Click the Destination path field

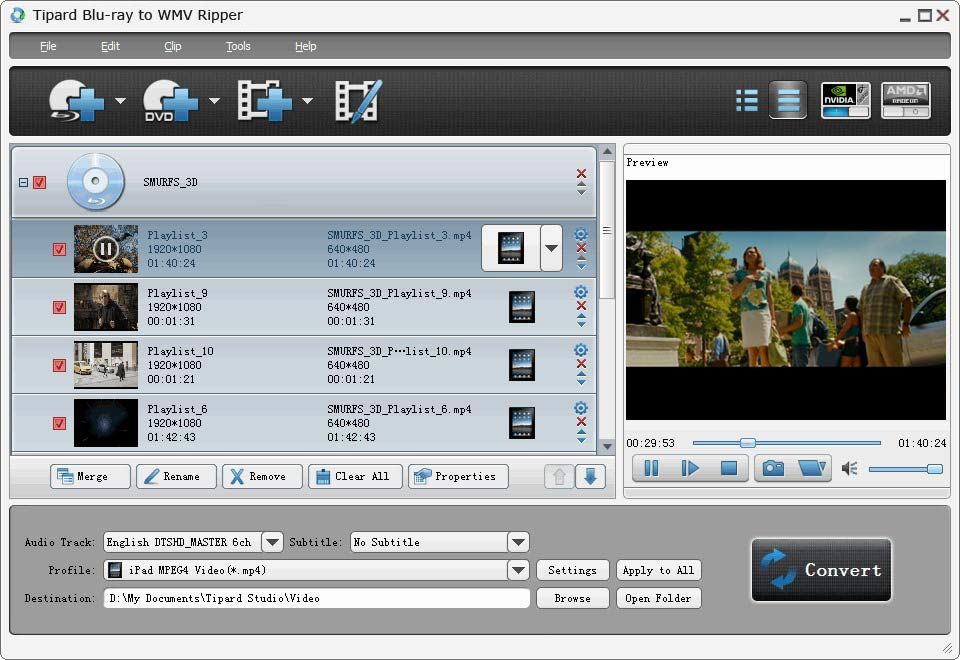coord(317,598)
